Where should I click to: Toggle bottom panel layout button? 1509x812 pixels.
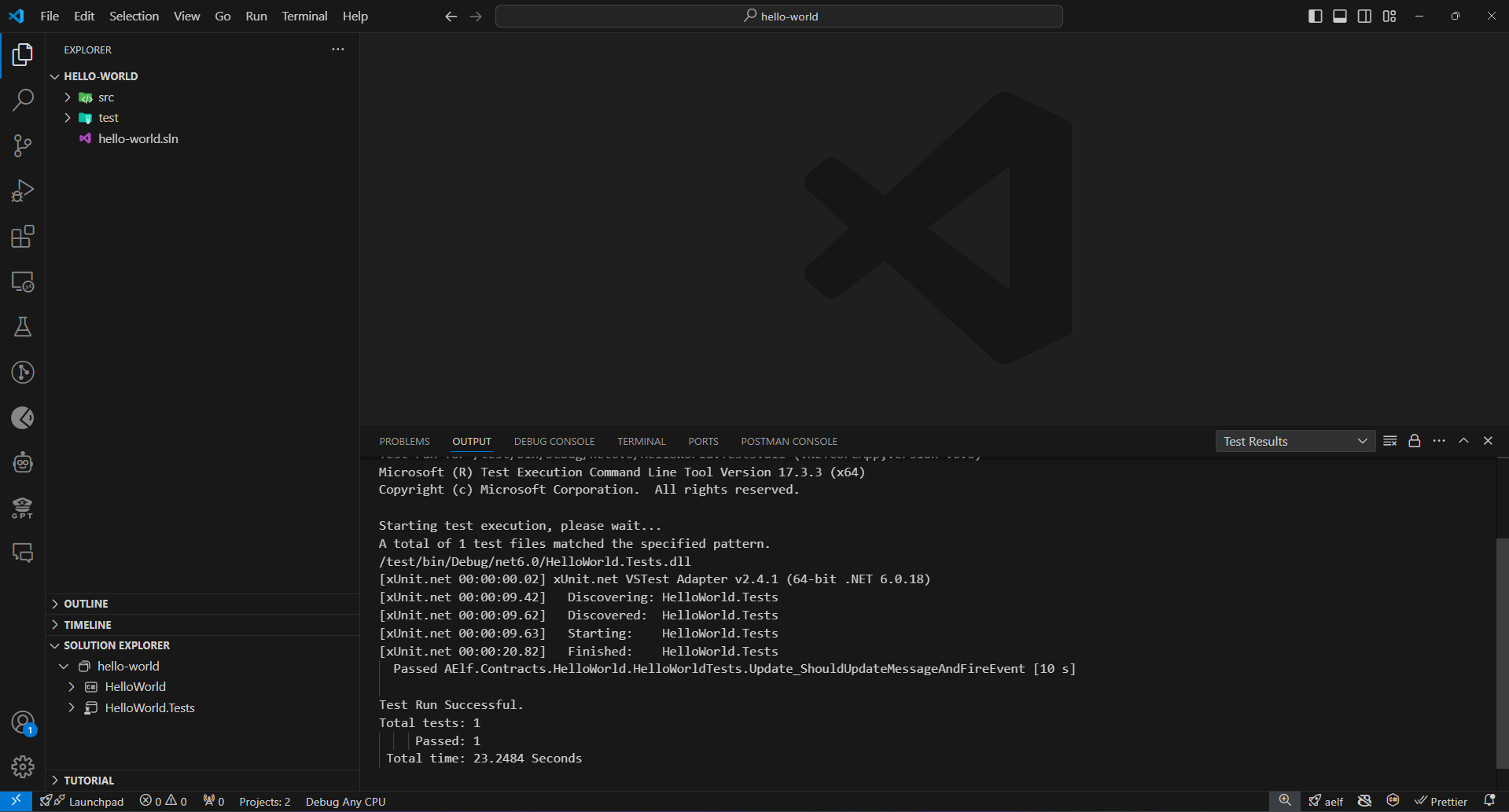point(1340,17)
